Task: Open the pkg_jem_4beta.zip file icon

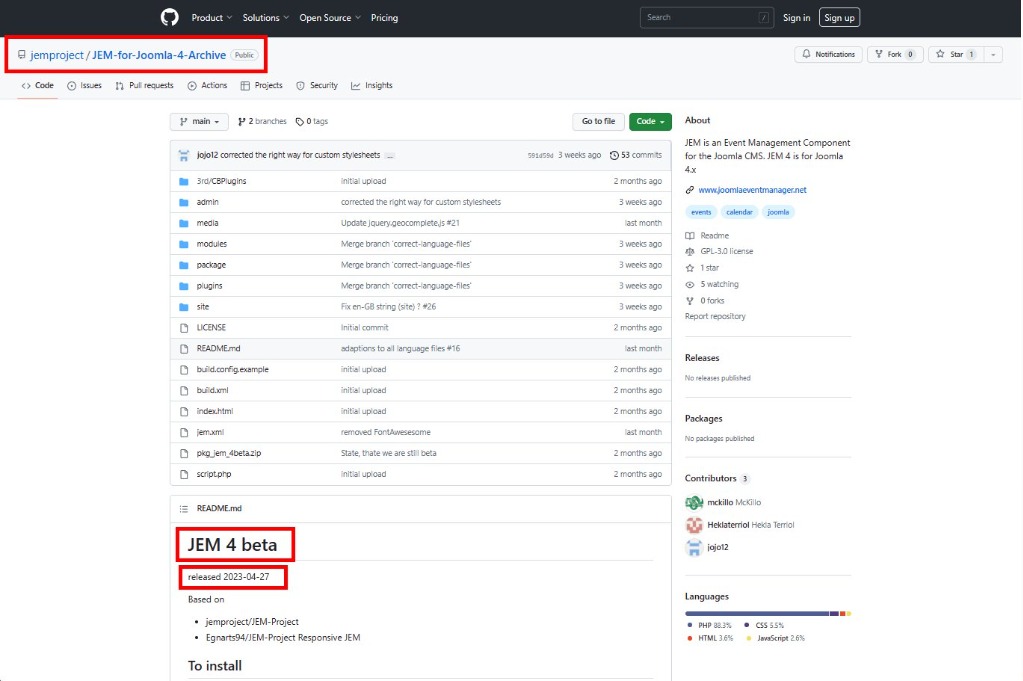Action: coord(184,453)
